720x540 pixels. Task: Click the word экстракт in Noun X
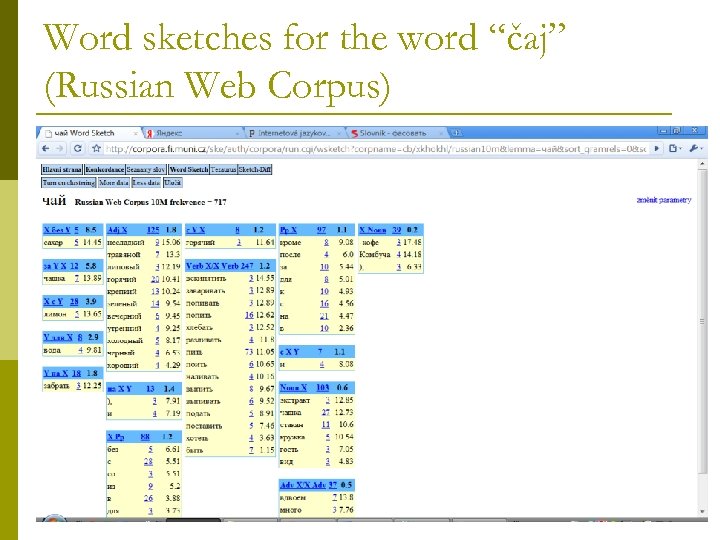point(294,400)
